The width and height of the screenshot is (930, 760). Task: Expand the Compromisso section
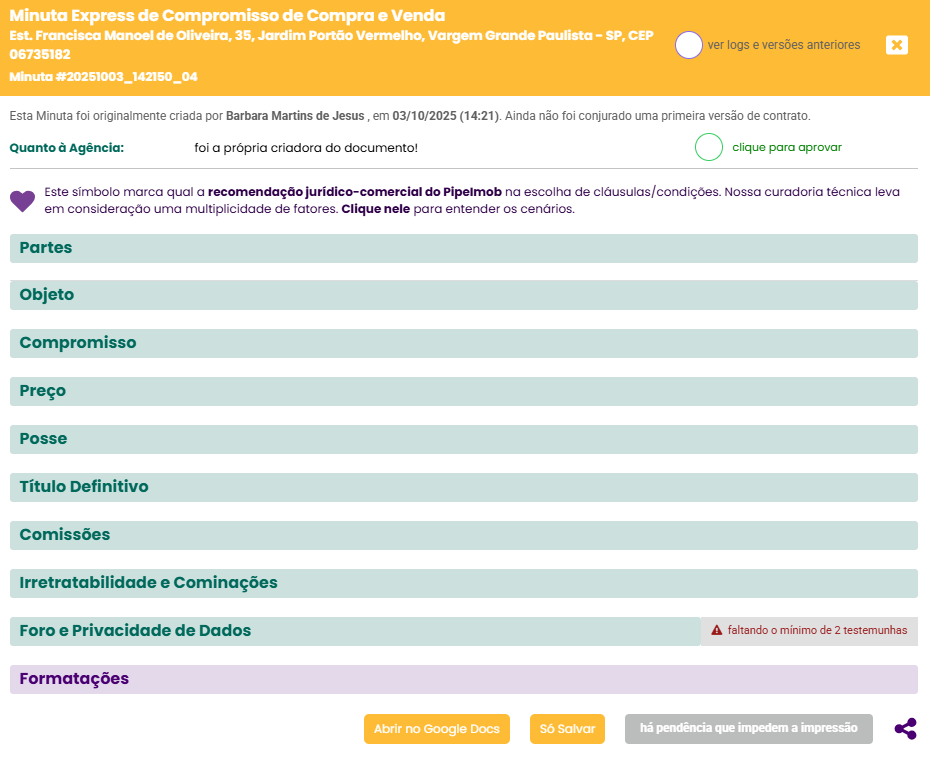463,343
